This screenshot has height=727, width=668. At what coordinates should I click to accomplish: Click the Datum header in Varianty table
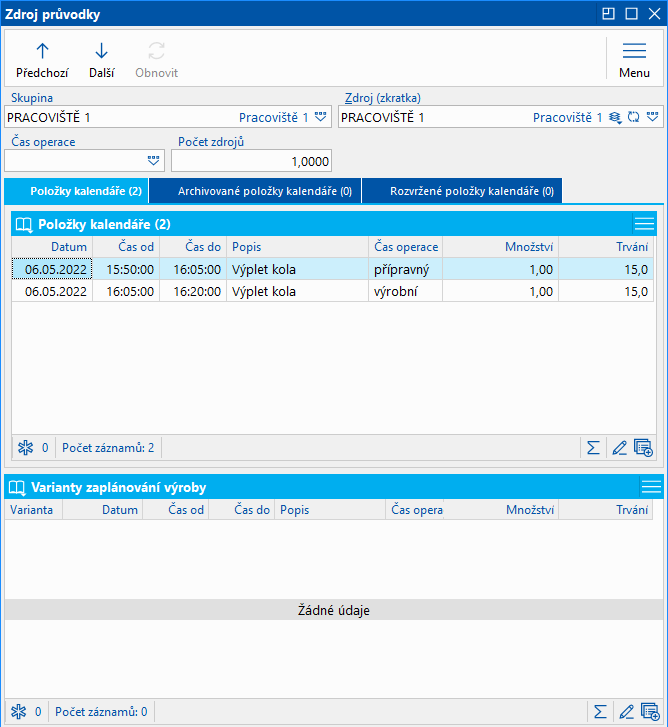(x=102, y=510)
